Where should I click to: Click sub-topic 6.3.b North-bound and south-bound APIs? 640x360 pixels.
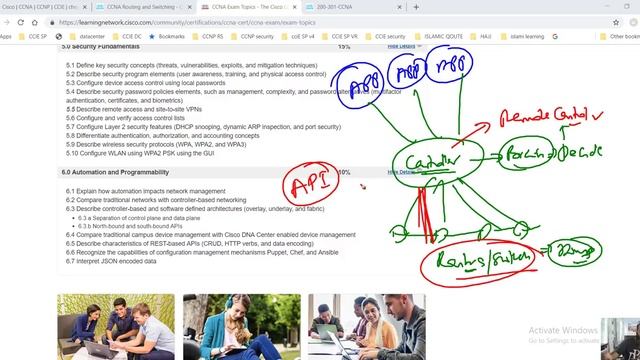(x=130, y=226)
